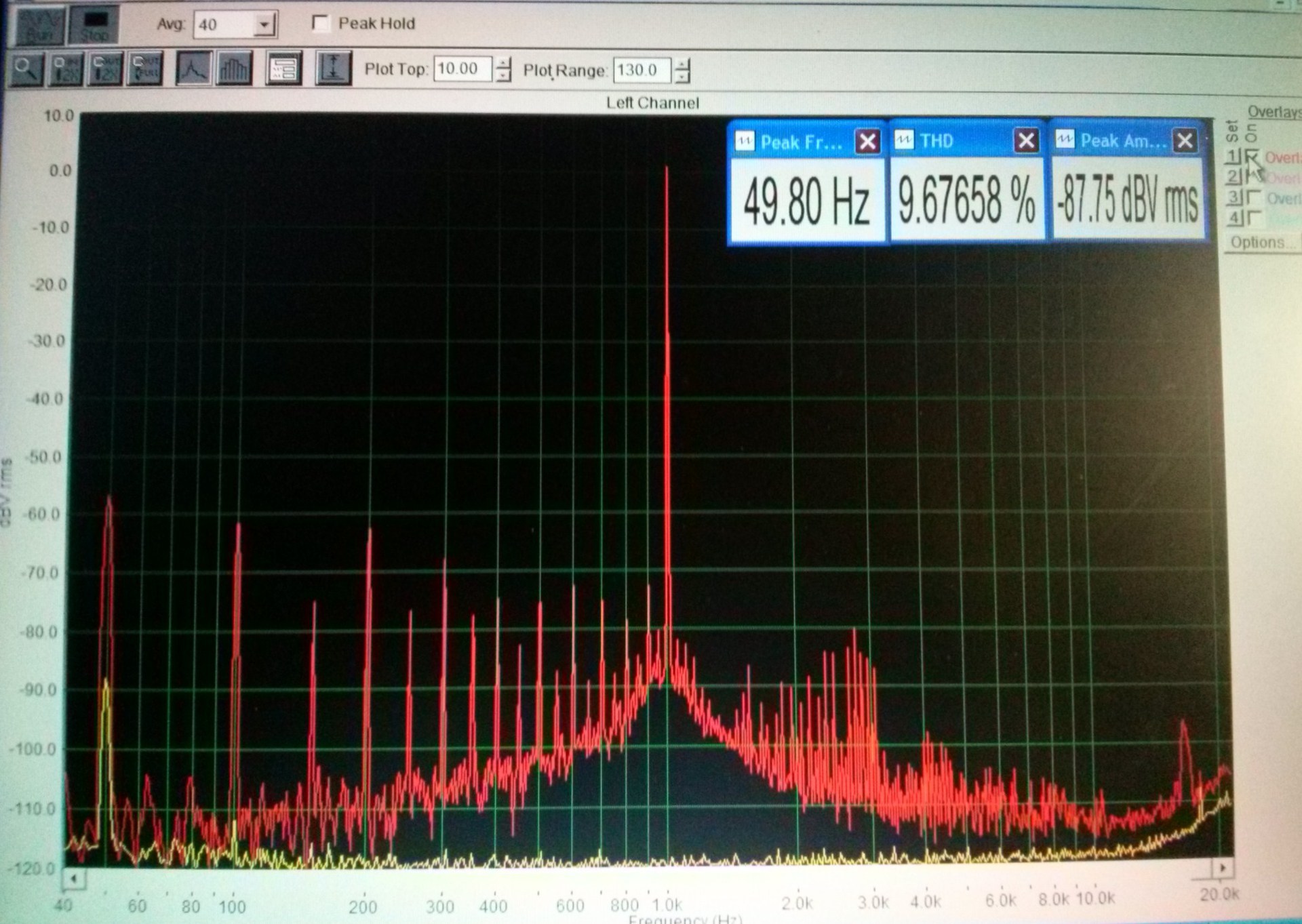Image resolution: width=1302 pixels, height=924 pixels.
Task: Click the overlay Set 1 button
Action: pos(1233,157)
